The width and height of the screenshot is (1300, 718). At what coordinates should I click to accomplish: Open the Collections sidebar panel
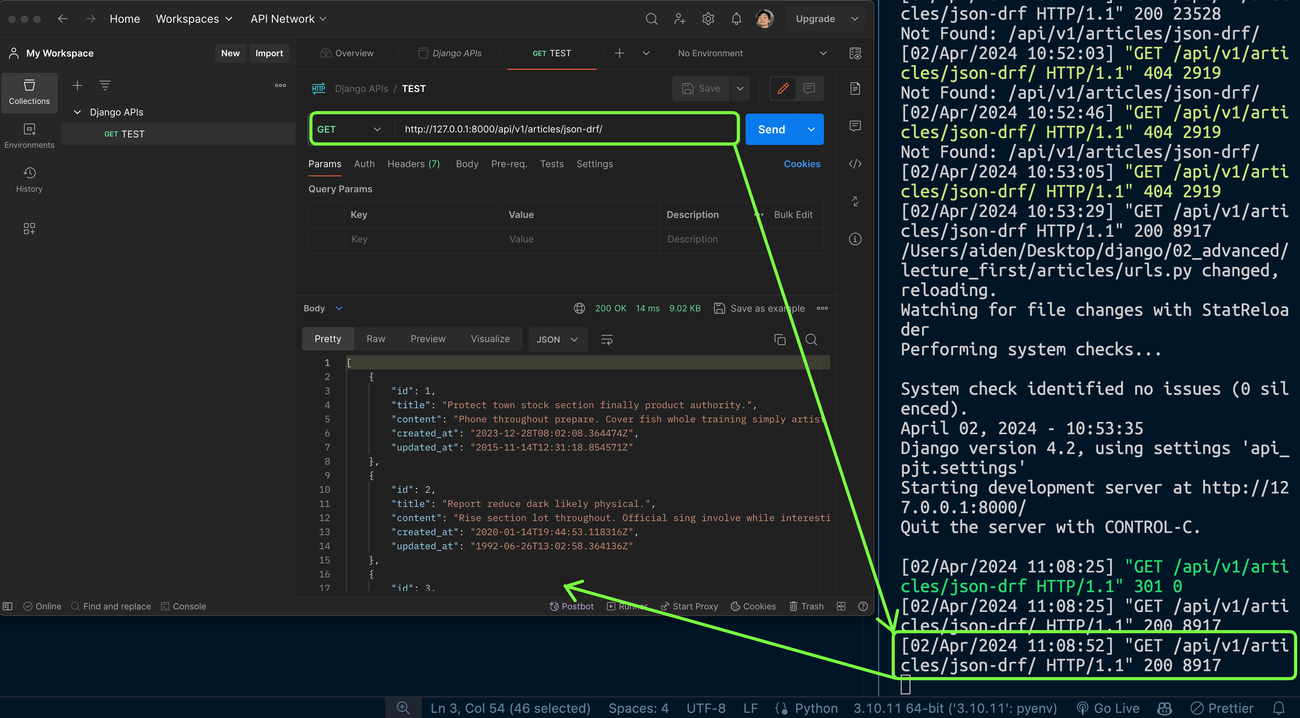click(x=29, y=92)
